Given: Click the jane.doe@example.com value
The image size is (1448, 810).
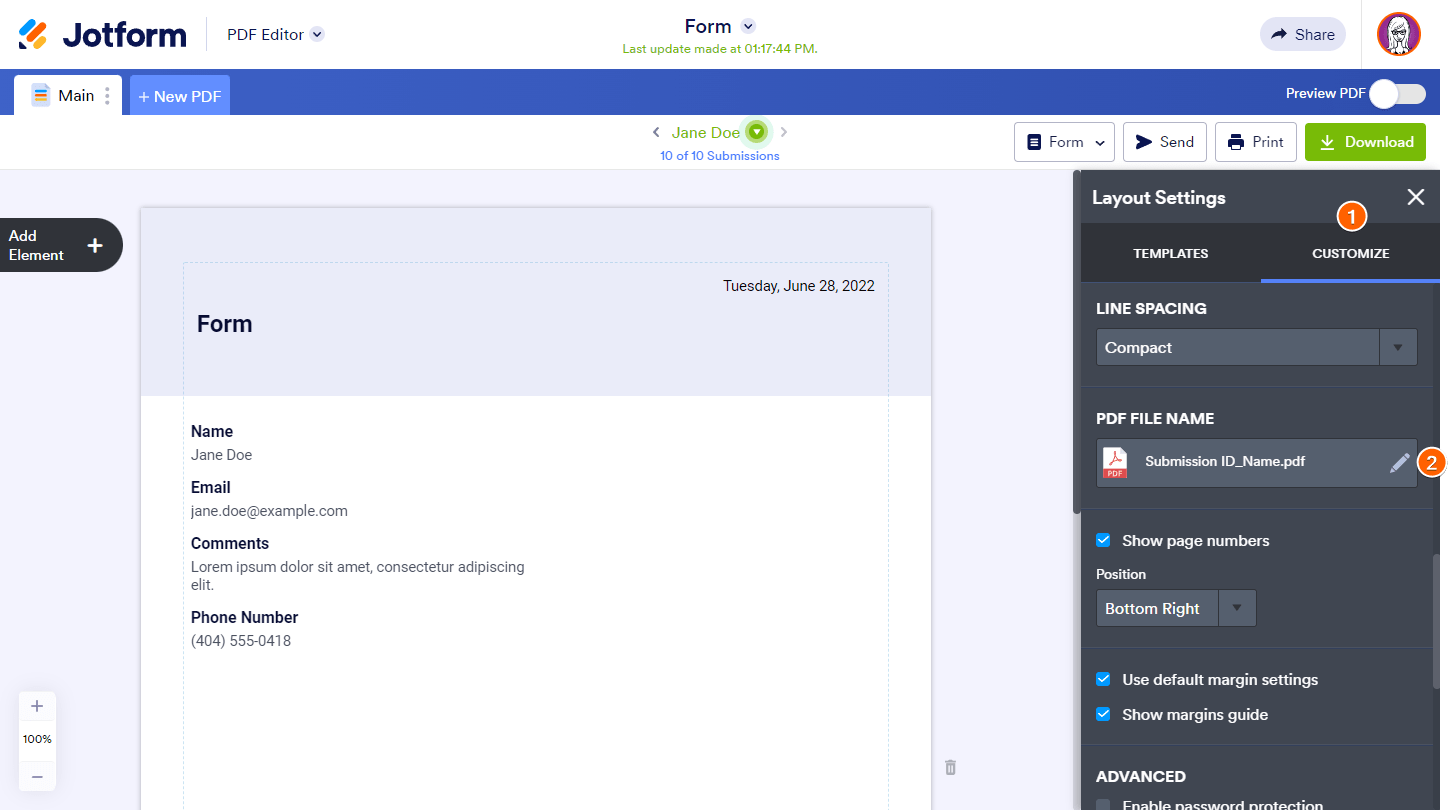Looking at the screenshot, I should 269,511.
